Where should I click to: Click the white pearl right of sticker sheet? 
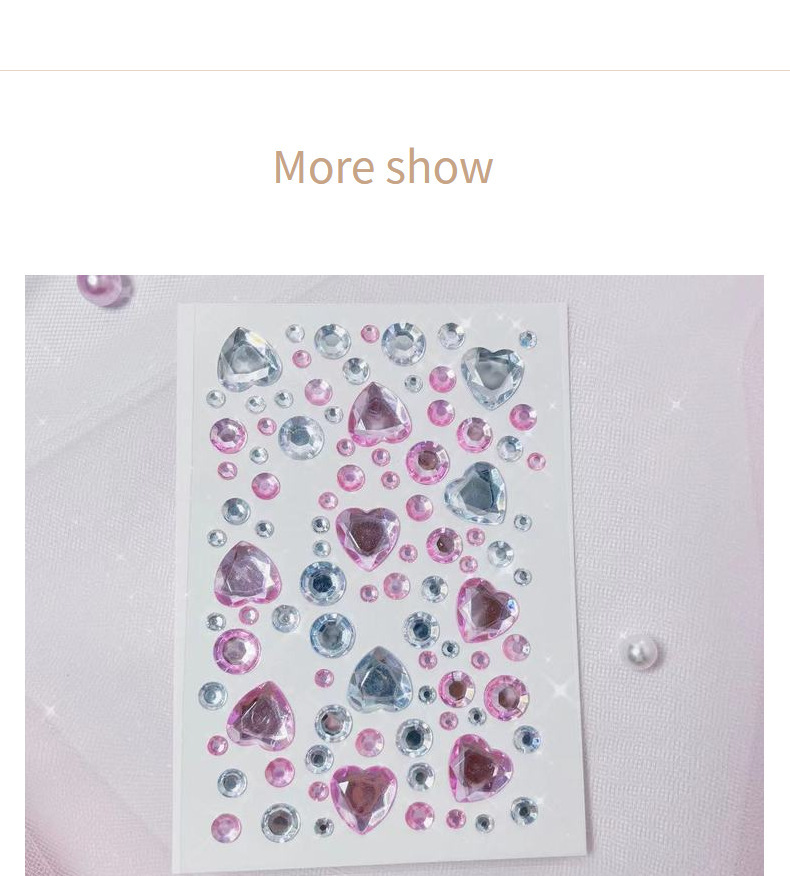641,651
